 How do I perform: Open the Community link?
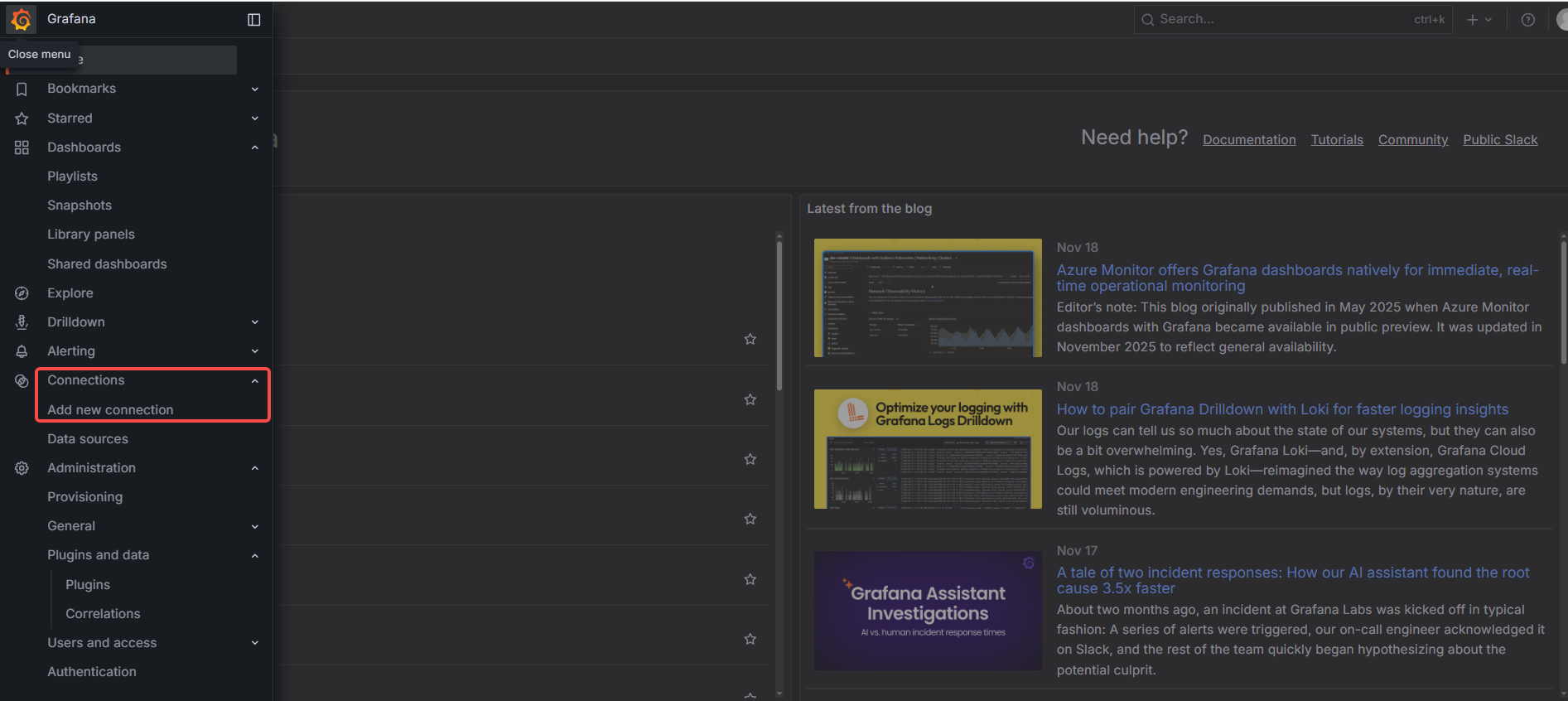click(1413, 140)
